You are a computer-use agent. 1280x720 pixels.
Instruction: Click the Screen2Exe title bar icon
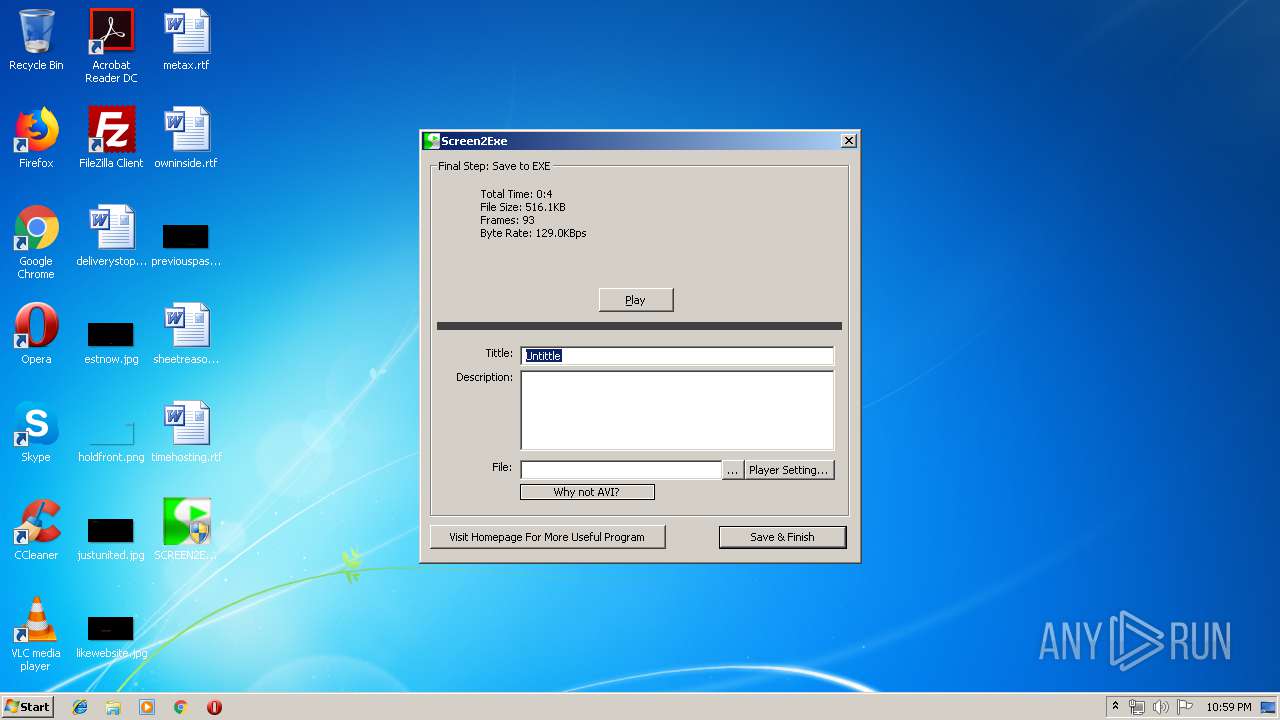(431, 141)
